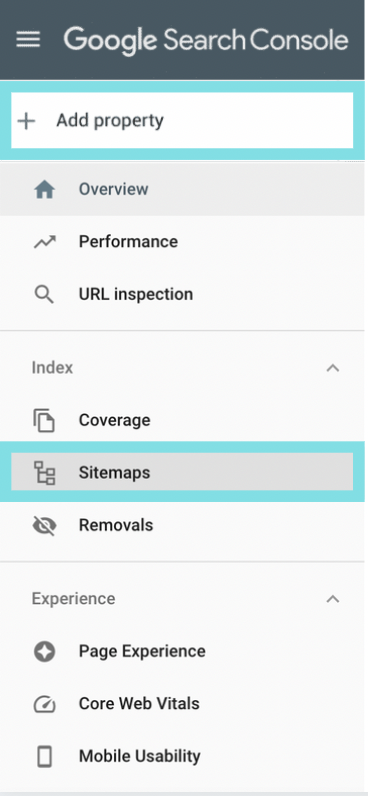Open the hamburger navigation menu
Image resolution: width=368 pixels, height=796 pixels.
click(28, 39)
